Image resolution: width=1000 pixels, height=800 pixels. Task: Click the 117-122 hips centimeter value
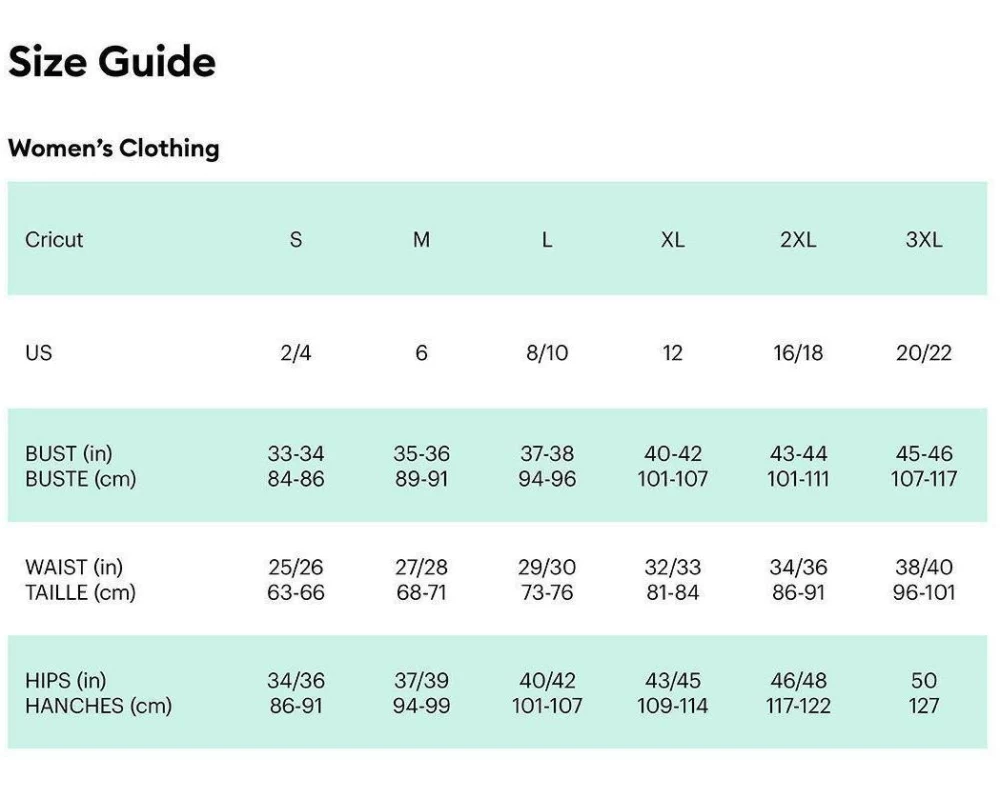[x=798, y=706]
